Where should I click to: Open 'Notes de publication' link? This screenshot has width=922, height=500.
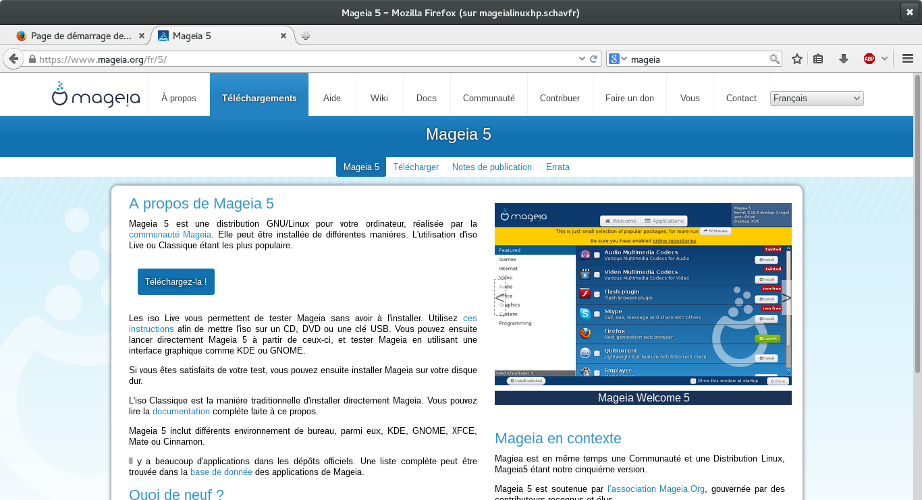(492, 166)
